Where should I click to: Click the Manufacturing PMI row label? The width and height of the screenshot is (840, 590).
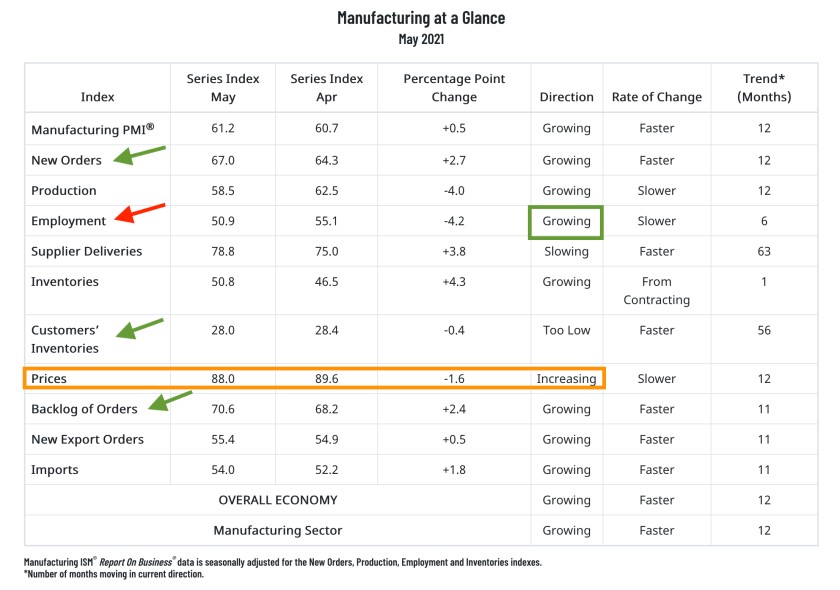(x=93, y=129)
